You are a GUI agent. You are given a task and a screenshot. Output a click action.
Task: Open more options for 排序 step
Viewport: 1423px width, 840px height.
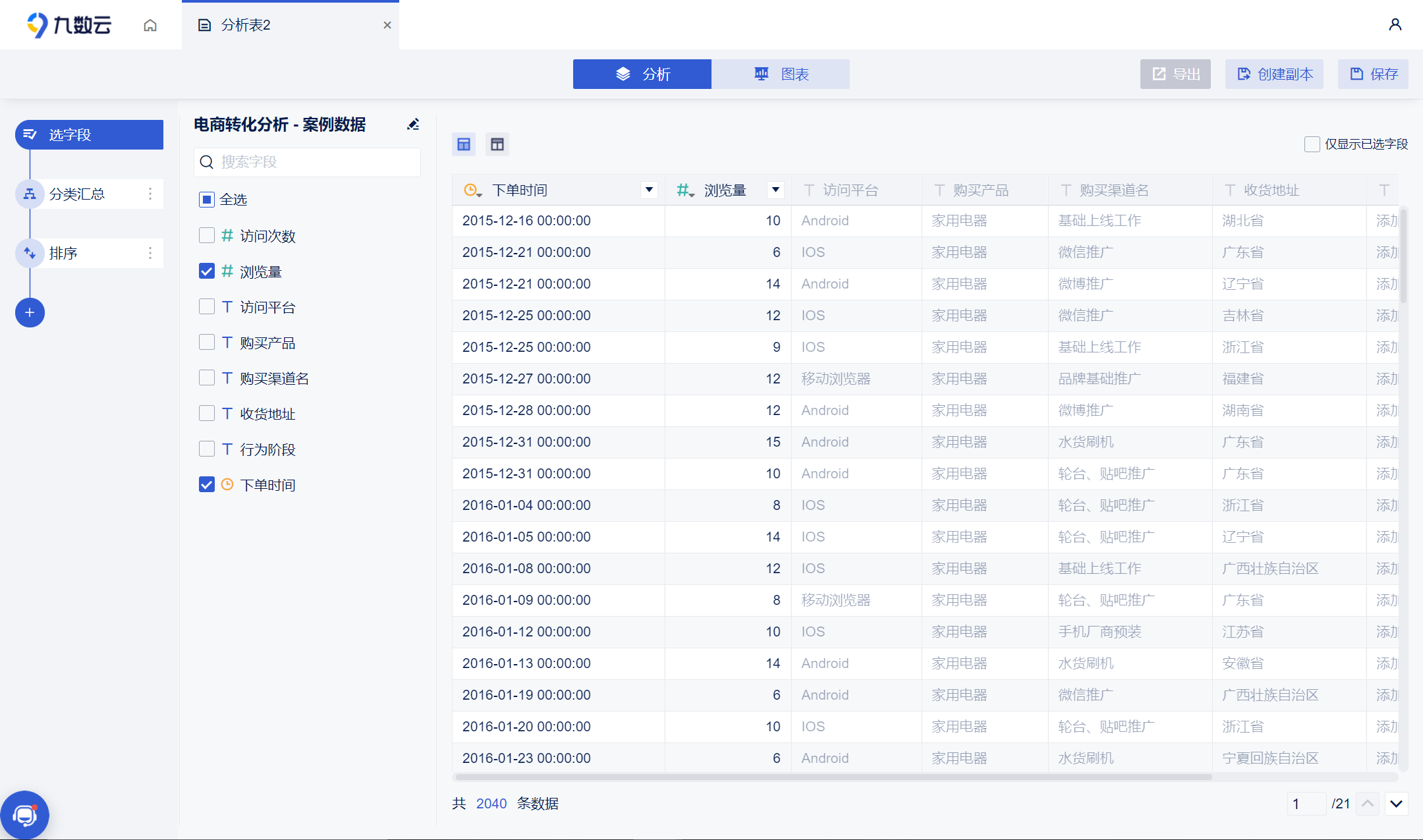pos(150,253)
